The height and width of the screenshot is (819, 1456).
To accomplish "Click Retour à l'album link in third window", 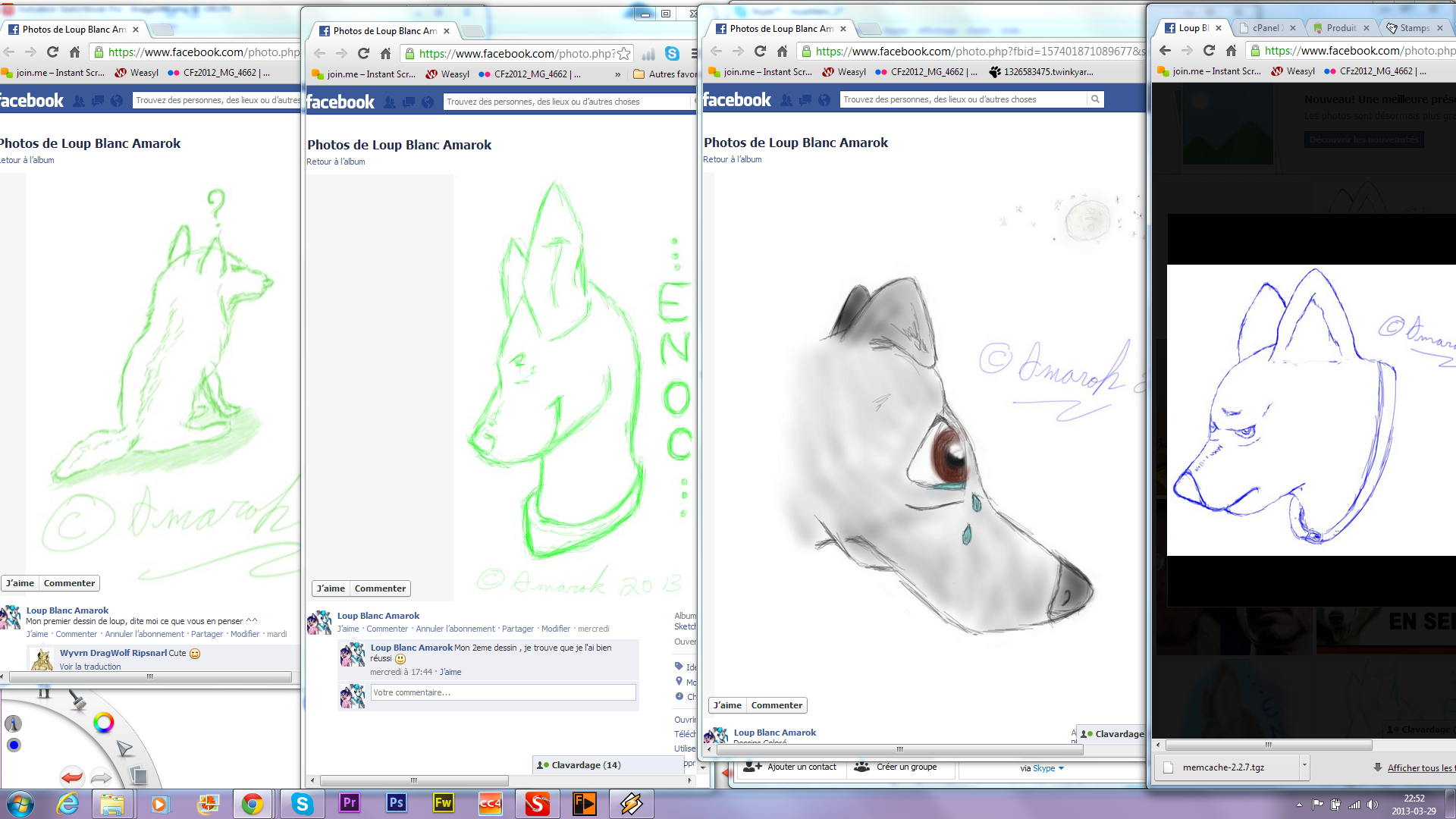I will (733, 159).
